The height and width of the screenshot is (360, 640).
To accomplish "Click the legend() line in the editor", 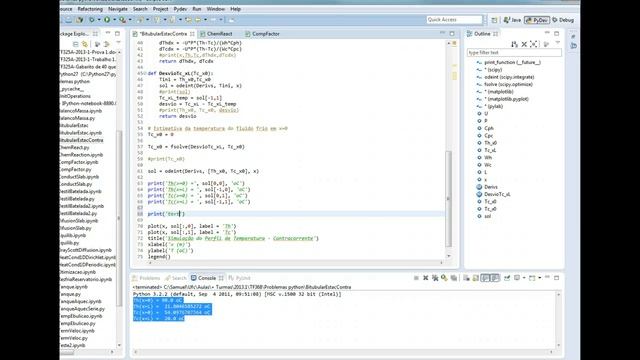I will click(x=159, y=257).
